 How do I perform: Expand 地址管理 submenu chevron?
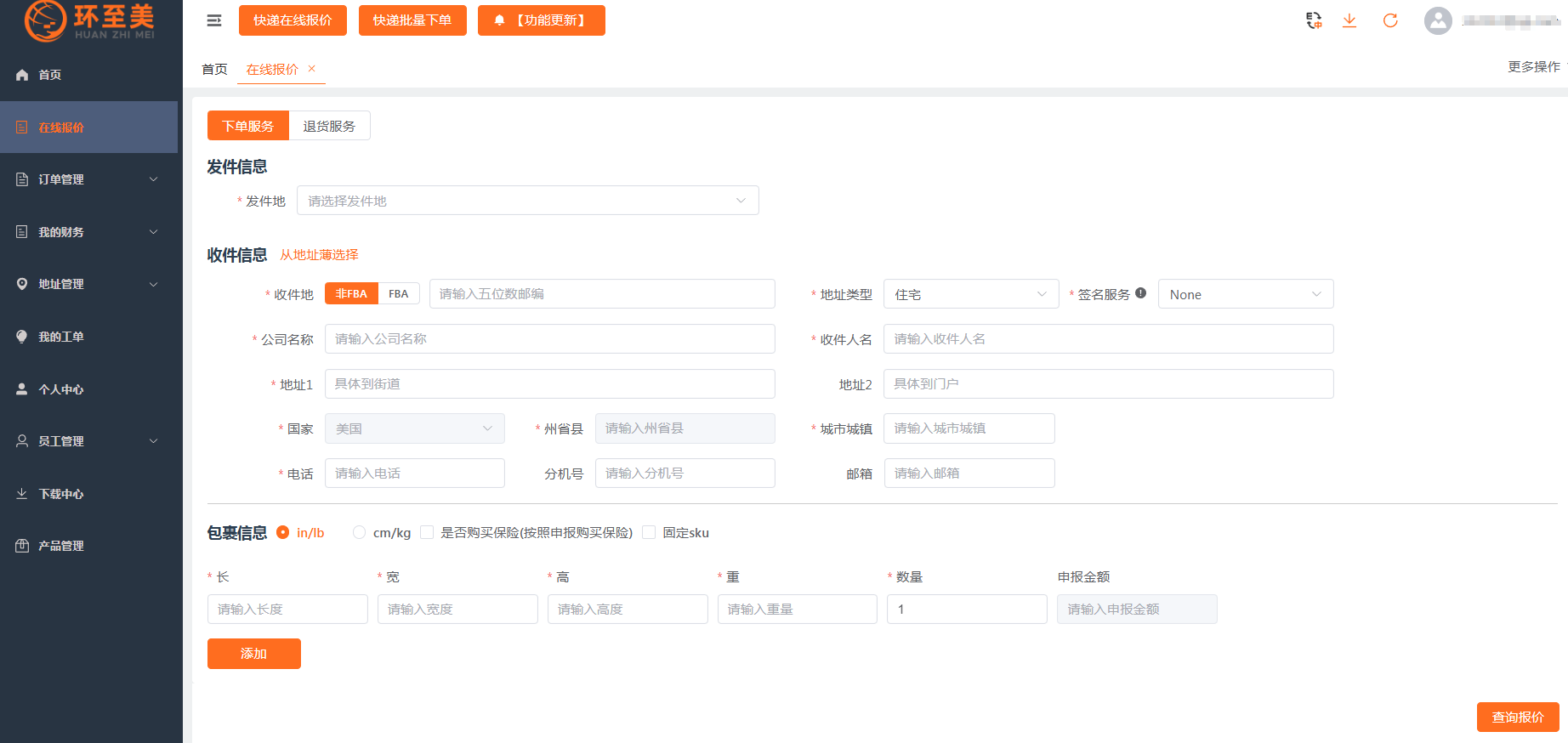(x=154, y=284)
